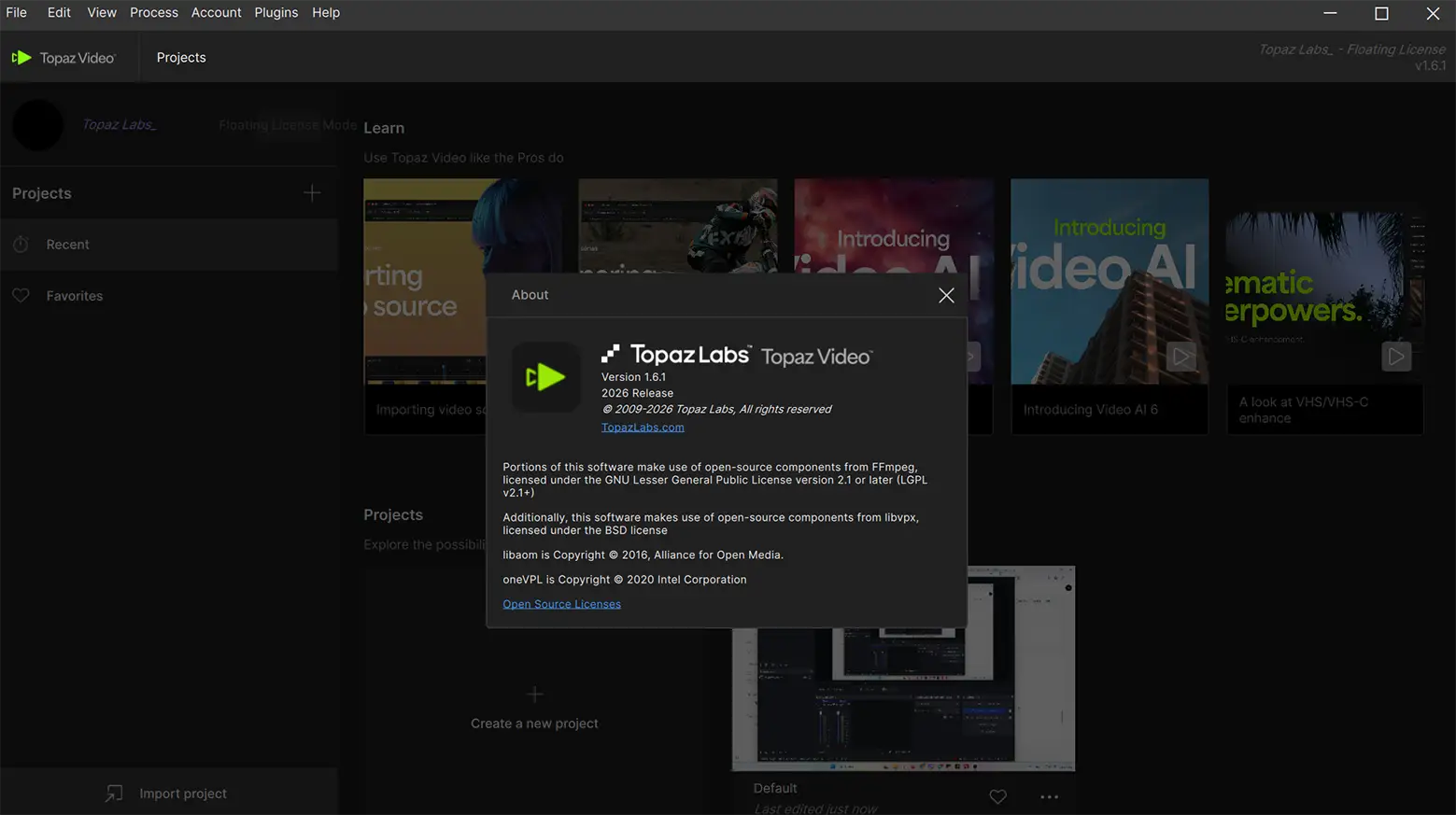Image resolution: width=1456 pixels, height=815 pixels.
Task: Click the Topaz Video logo in header
Action: (x=64, y=58)
